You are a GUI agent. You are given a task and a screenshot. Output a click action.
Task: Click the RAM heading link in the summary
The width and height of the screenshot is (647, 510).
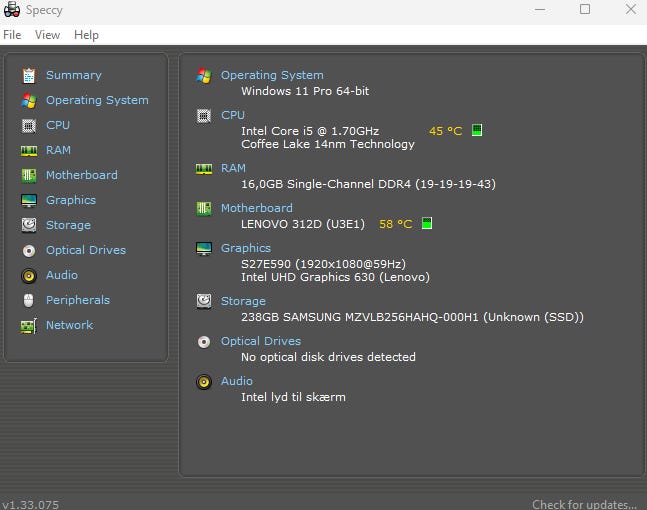click(x=234, y=168)
